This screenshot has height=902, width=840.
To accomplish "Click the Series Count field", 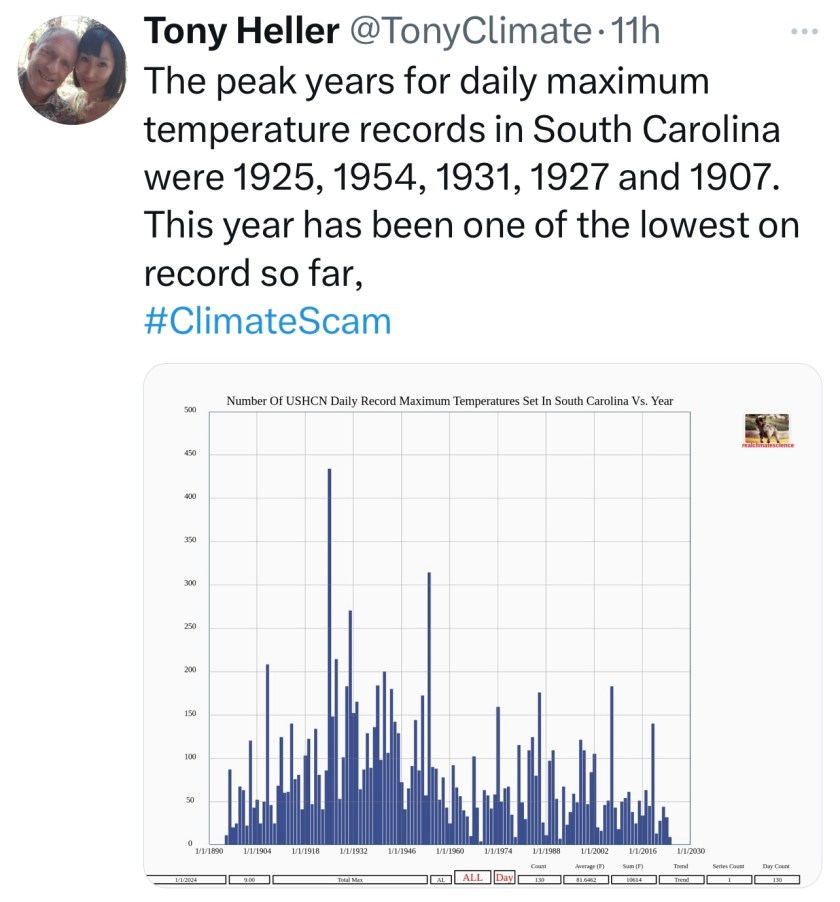I will (x=728, y=879).
